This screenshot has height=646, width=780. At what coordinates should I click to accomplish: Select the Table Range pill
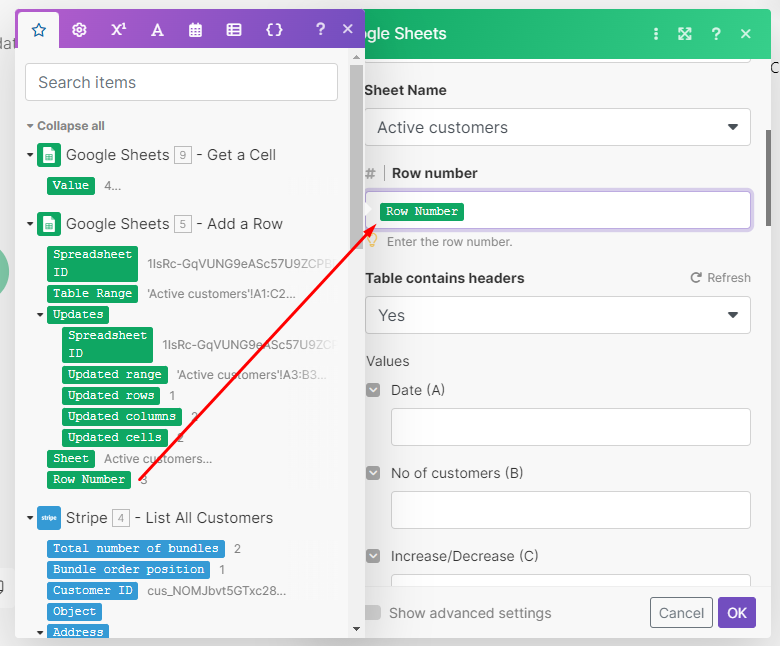[93, 294]
